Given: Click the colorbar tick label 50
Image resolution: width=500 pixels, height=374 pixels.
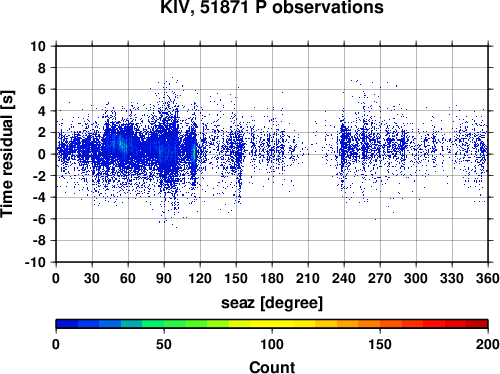Looking at the screenshot, I should (164, 344).
